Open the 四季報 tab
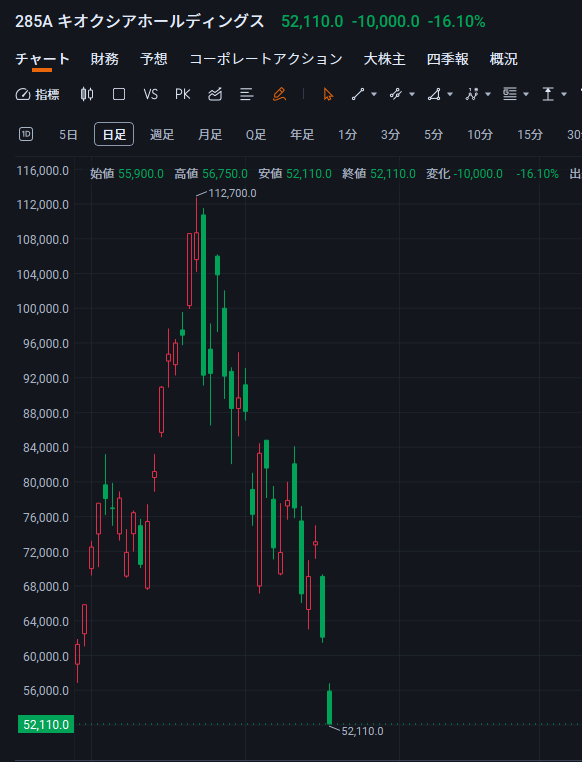 coord(447,59)
